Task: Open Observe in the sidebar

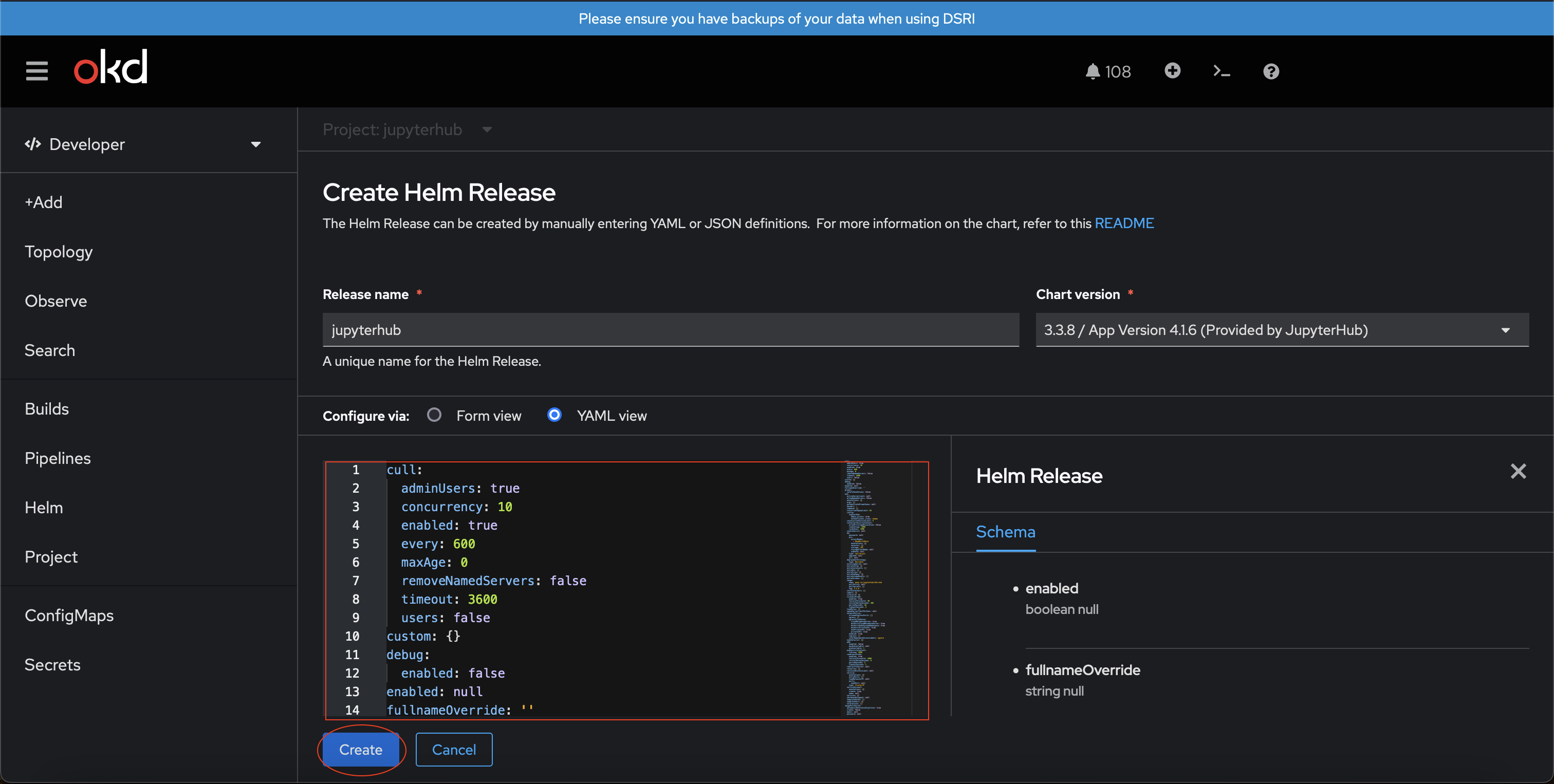Action: pos(55,301)
